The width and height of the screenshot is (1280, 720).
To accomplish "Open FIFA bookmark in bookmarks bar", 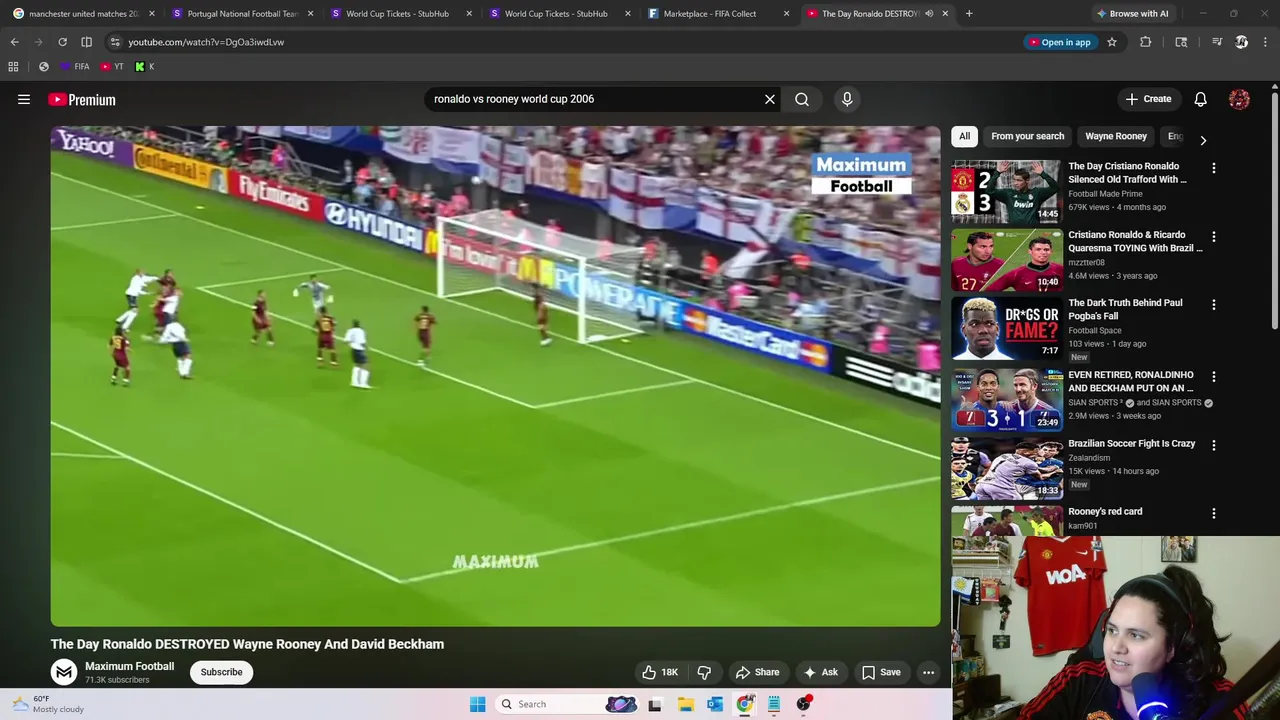I will point(74,67).
